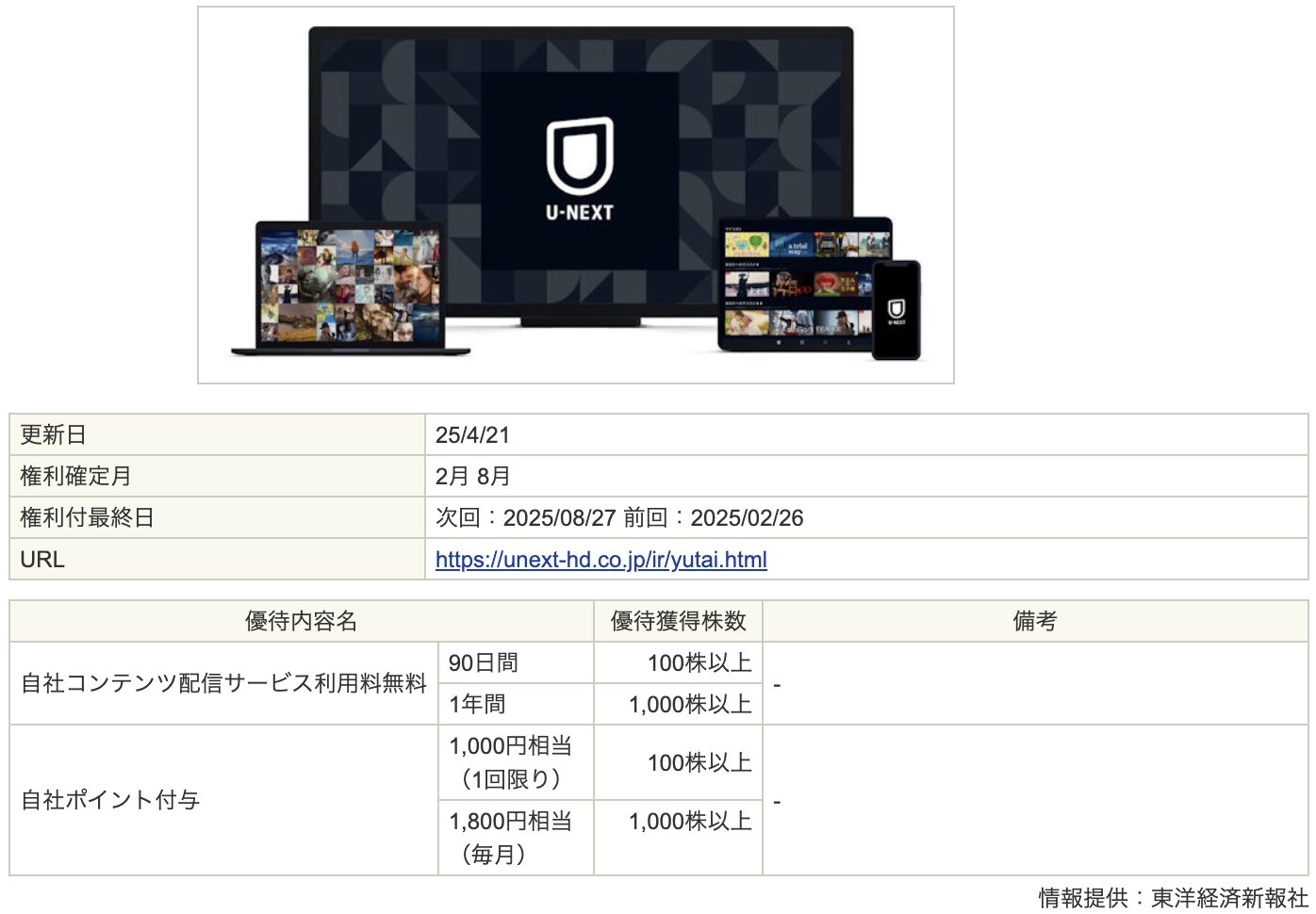Select the 1,800円相当（毎月） cell
Screen dimensions: 1316x914
[x=516, y=838]
